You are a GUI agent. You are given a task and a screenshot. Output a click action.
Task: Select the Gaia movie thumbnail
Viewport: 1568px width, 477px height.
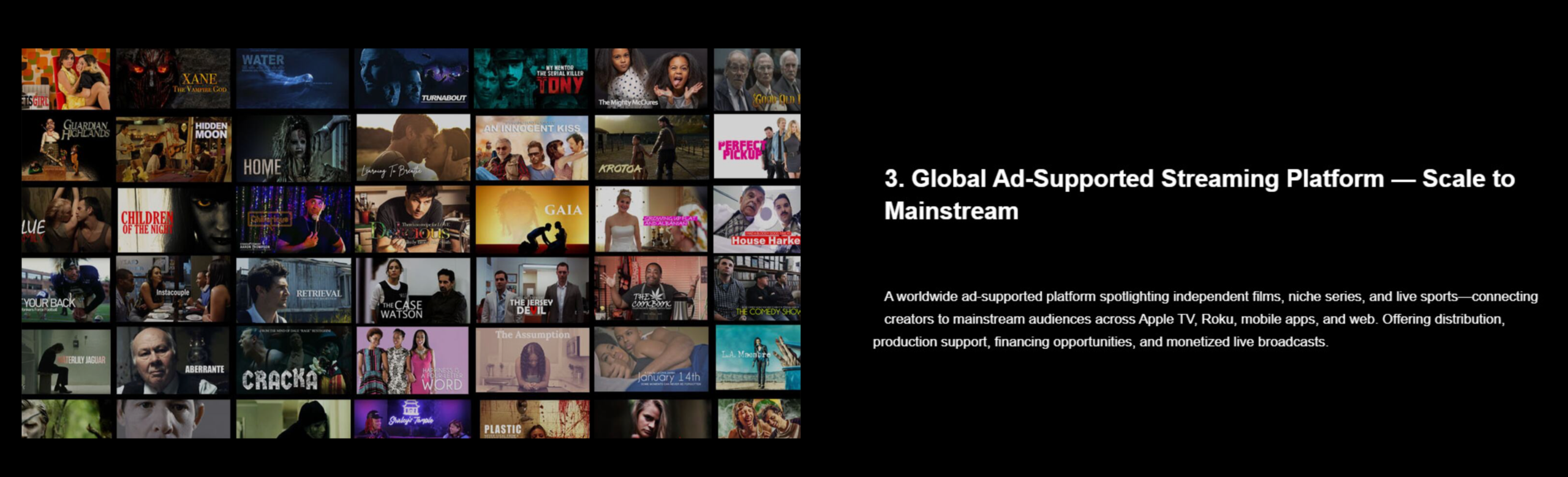pyautogui.click(x=532, y=220)
